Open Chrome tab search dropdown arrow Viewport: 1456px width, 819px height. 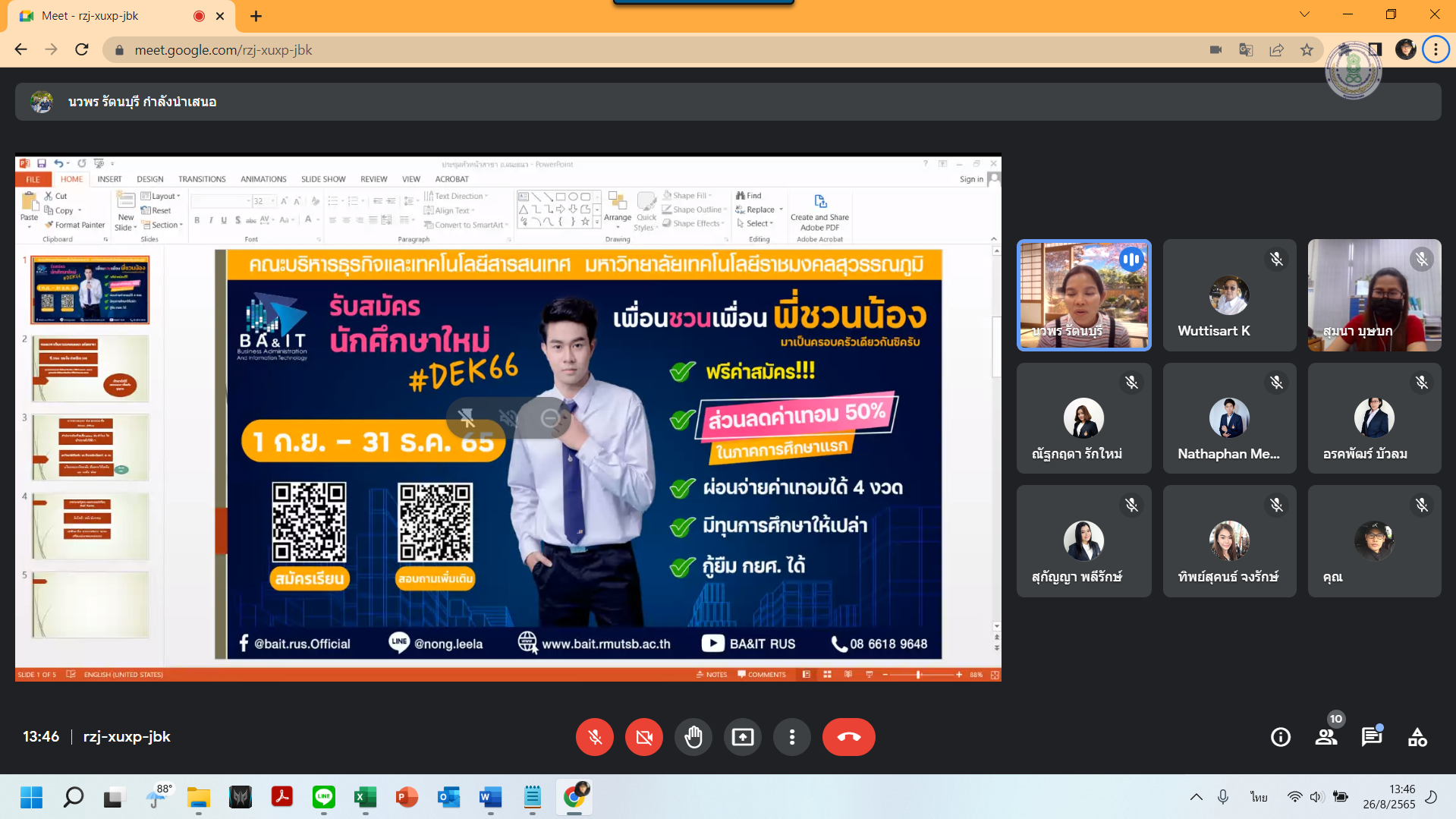coord(1304,14)
